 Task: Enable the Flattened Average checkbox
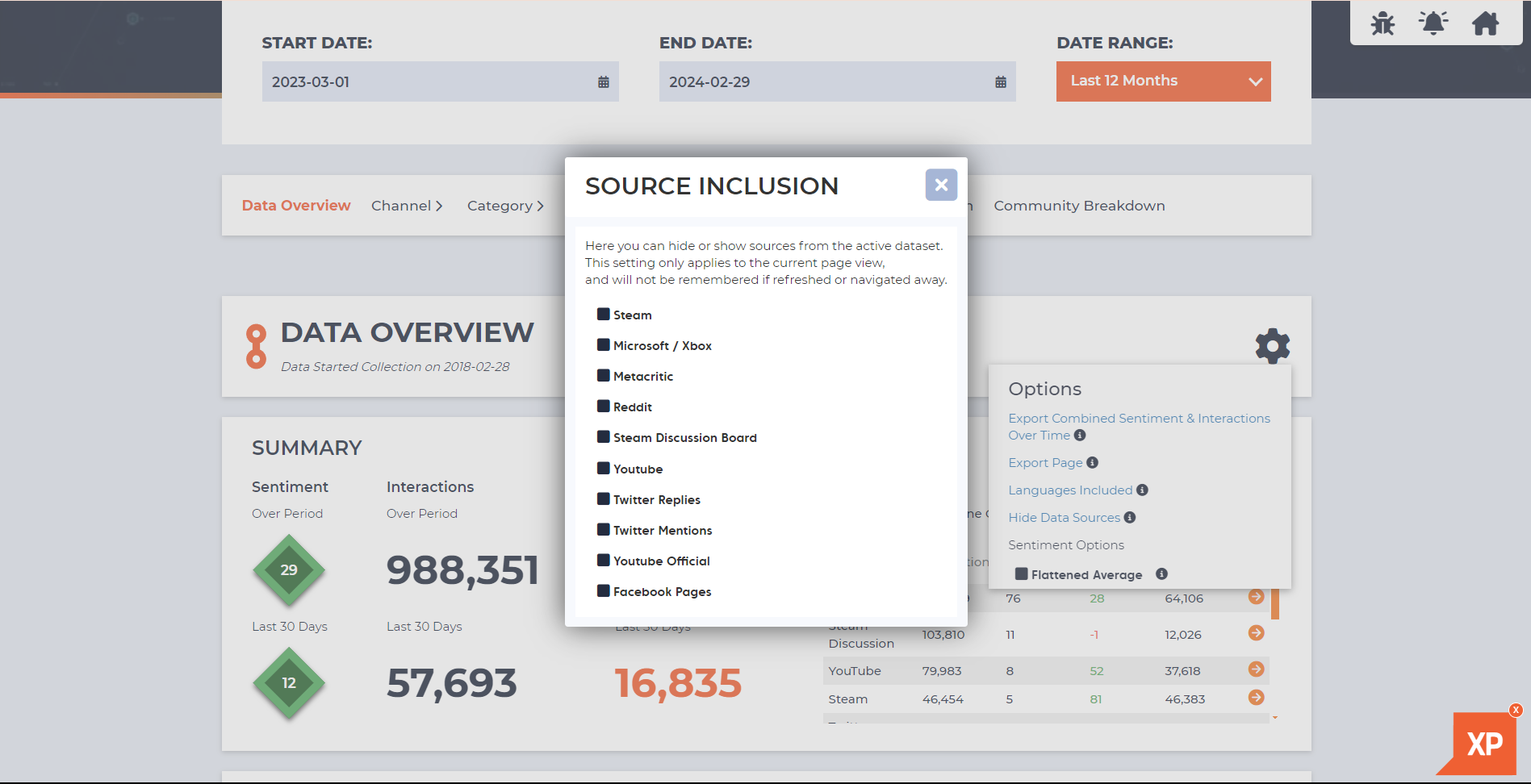(x=1021, y=573)
